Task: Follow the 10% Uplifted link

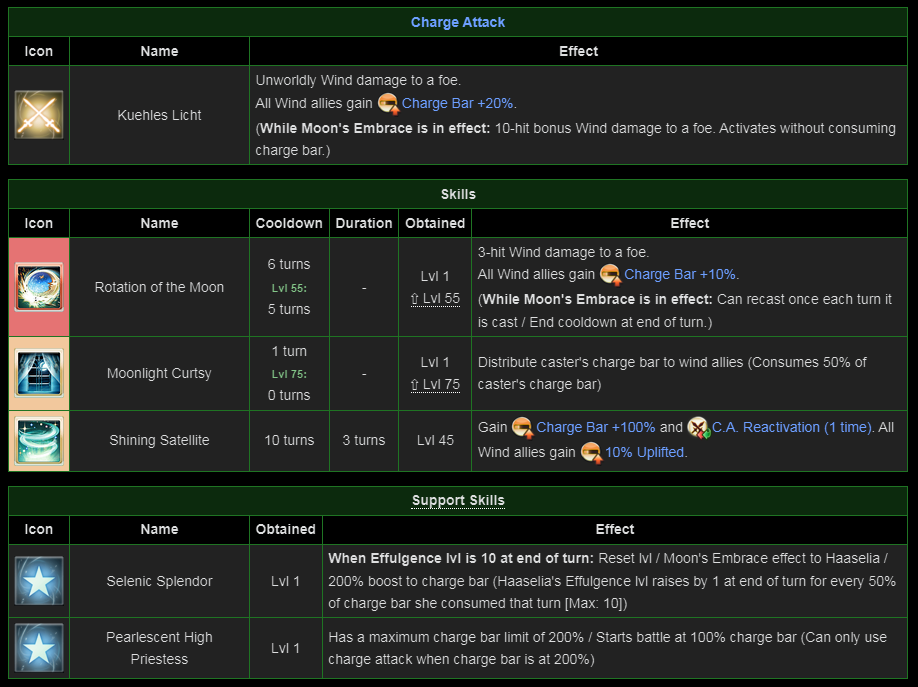Action: [x=646, y=452]
